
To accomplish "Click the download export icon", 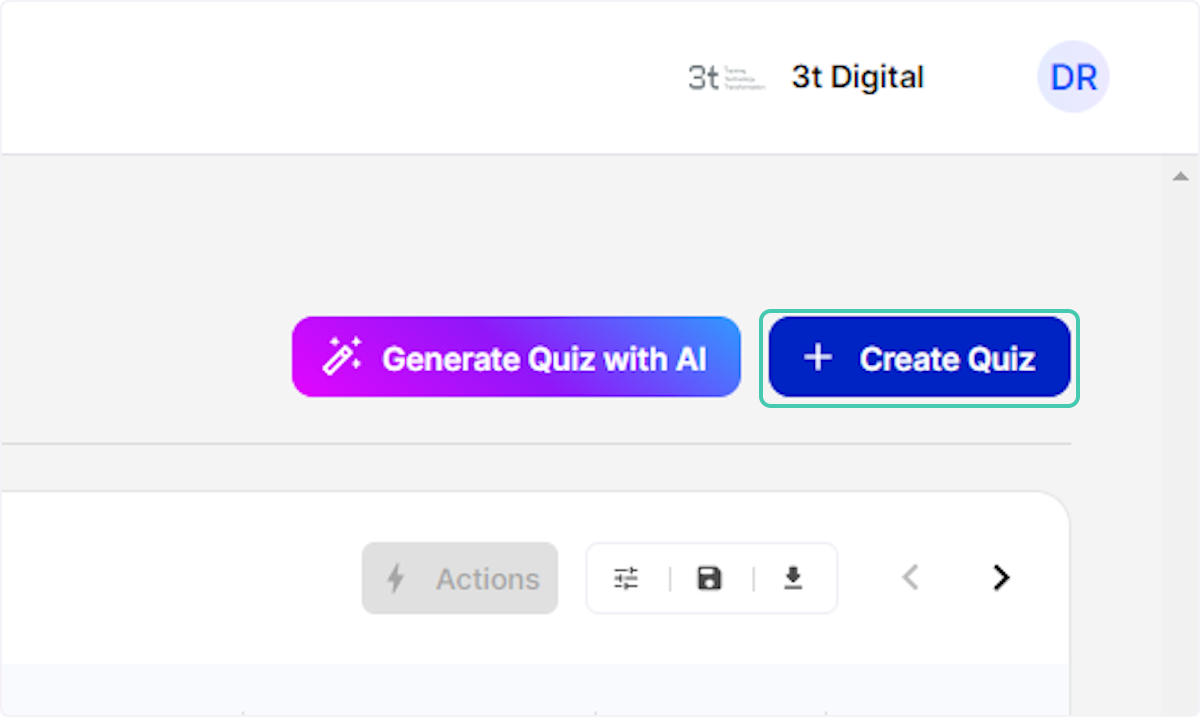I will click(x=793, y=578).
